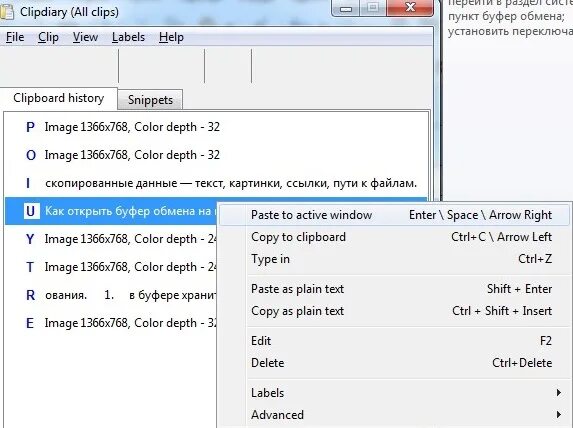Select clip P Image 1366x768
The height and width of the screenshot is (428, 573).
[216, 127]
